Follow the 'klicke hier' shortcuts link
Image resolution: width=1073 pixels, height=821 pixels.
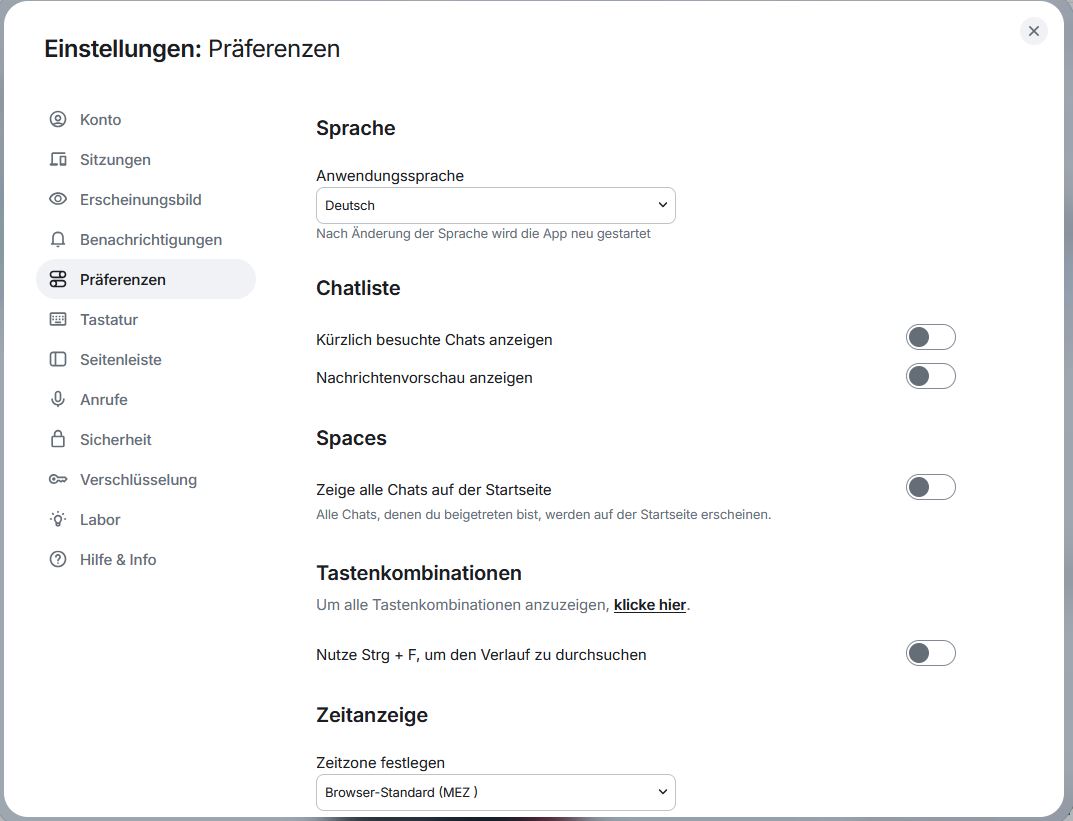click(x=650, y=605)
